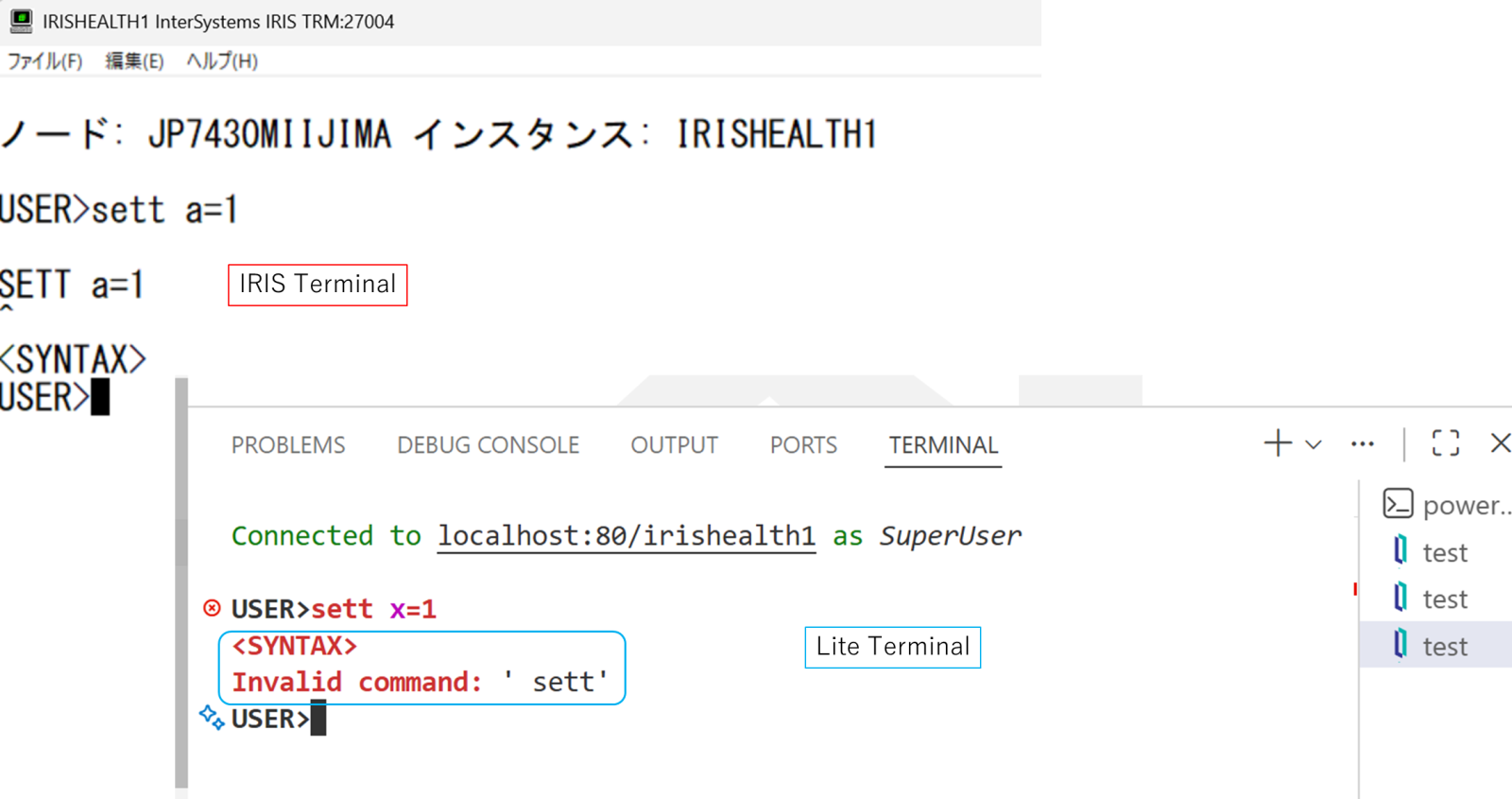This screenshot has height=799, width=1512.
Task: Select the TERMINAL tab
Action: click(943, 445)
